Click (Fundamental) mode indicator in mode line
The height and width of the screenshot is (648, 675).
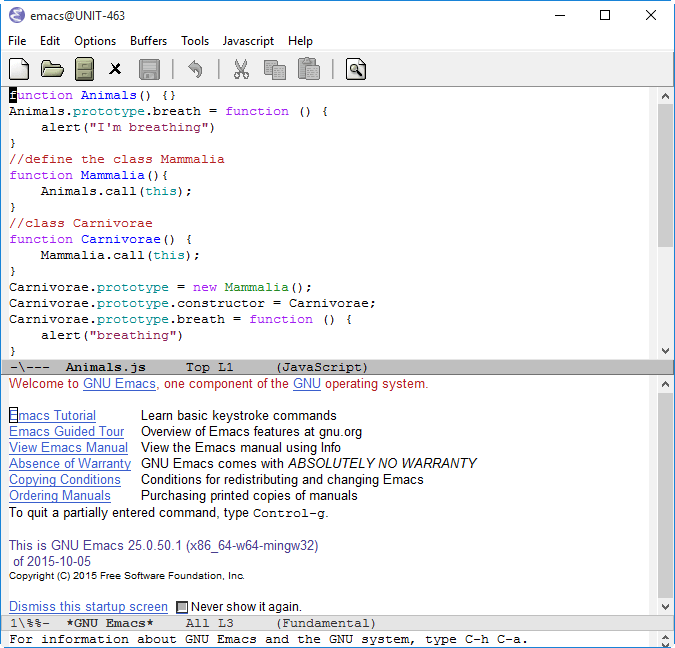click(x=326, y=623)
